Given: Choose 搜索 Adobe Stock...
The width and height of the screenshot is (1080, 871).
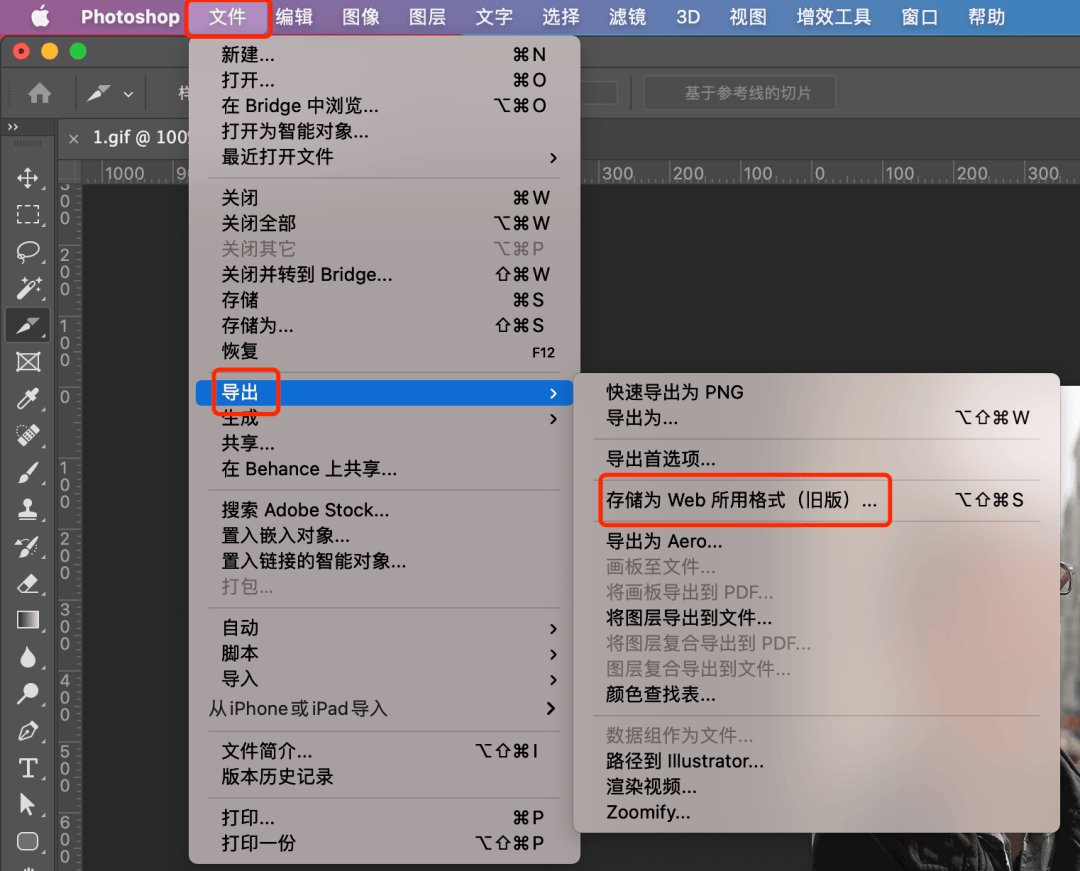Looking at the screenshot, I should click(x=384, y=510).
